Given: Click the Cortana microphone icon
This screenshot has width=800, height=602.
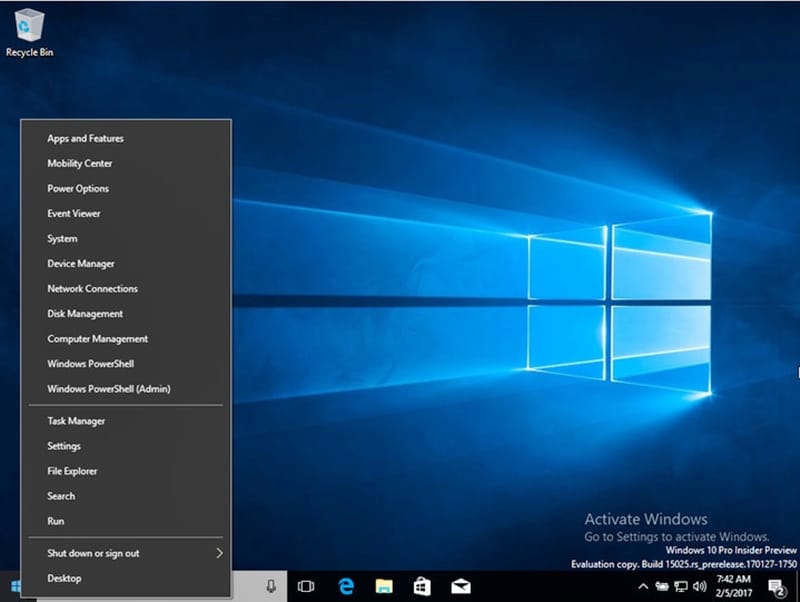Looking at the screenshot, I should (x=271, y=586).
